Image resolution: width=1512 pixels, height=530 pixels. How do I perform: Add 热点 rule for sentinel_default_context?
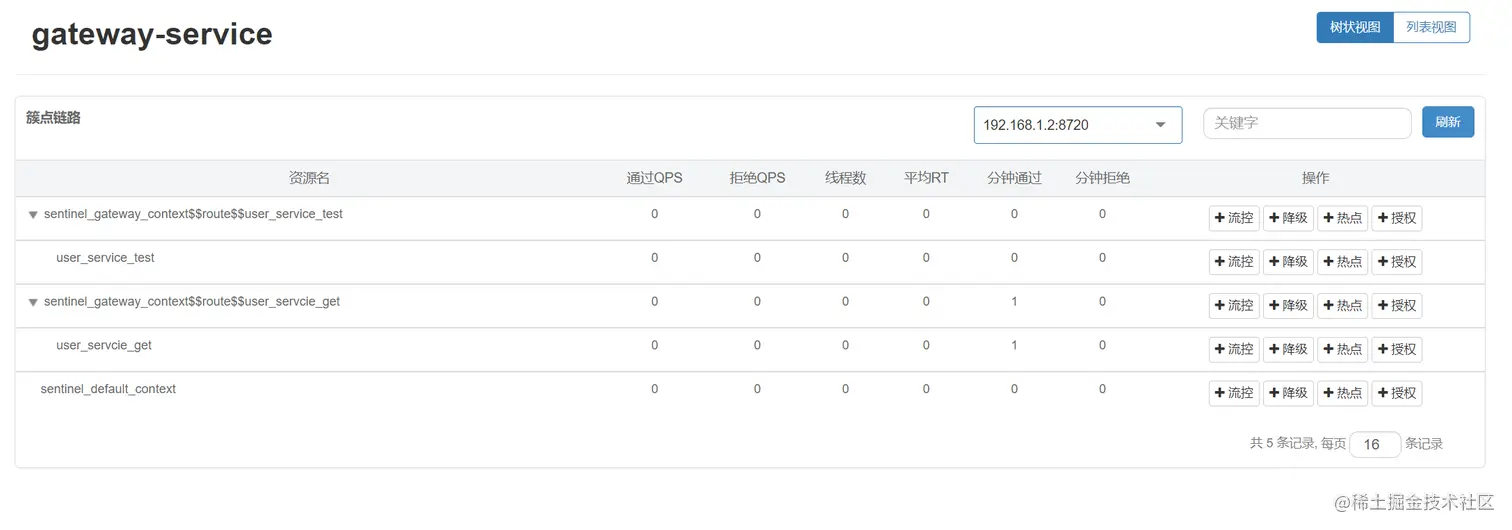click(x=1342, y=393)
